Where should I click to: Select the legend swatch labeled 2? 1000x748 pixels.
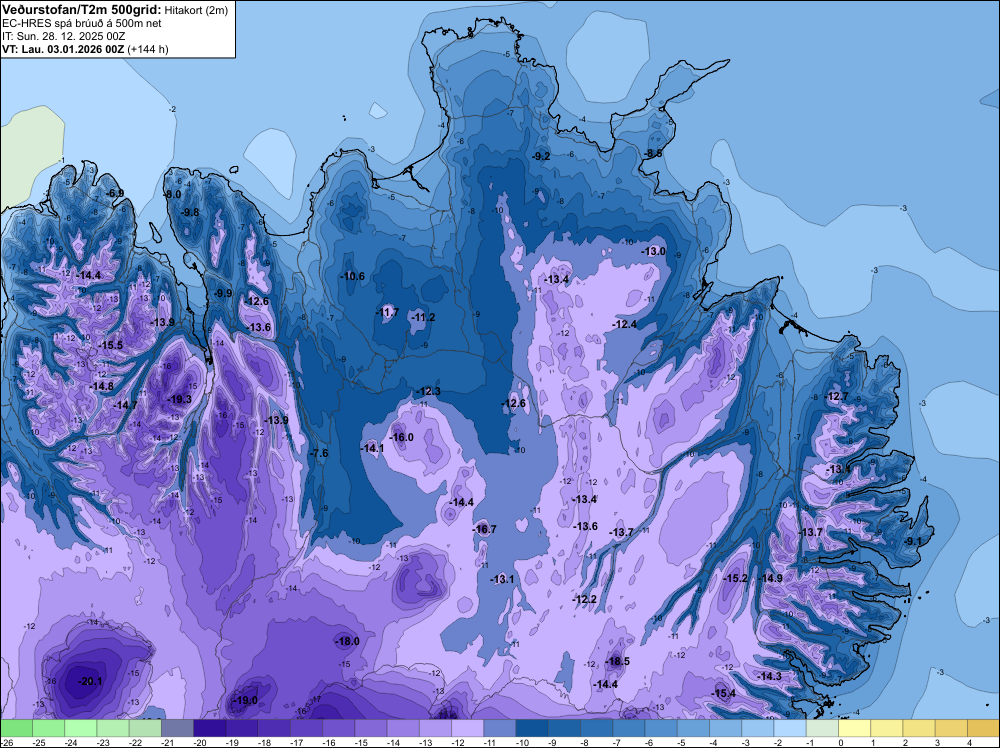click(x=919, y=728)
